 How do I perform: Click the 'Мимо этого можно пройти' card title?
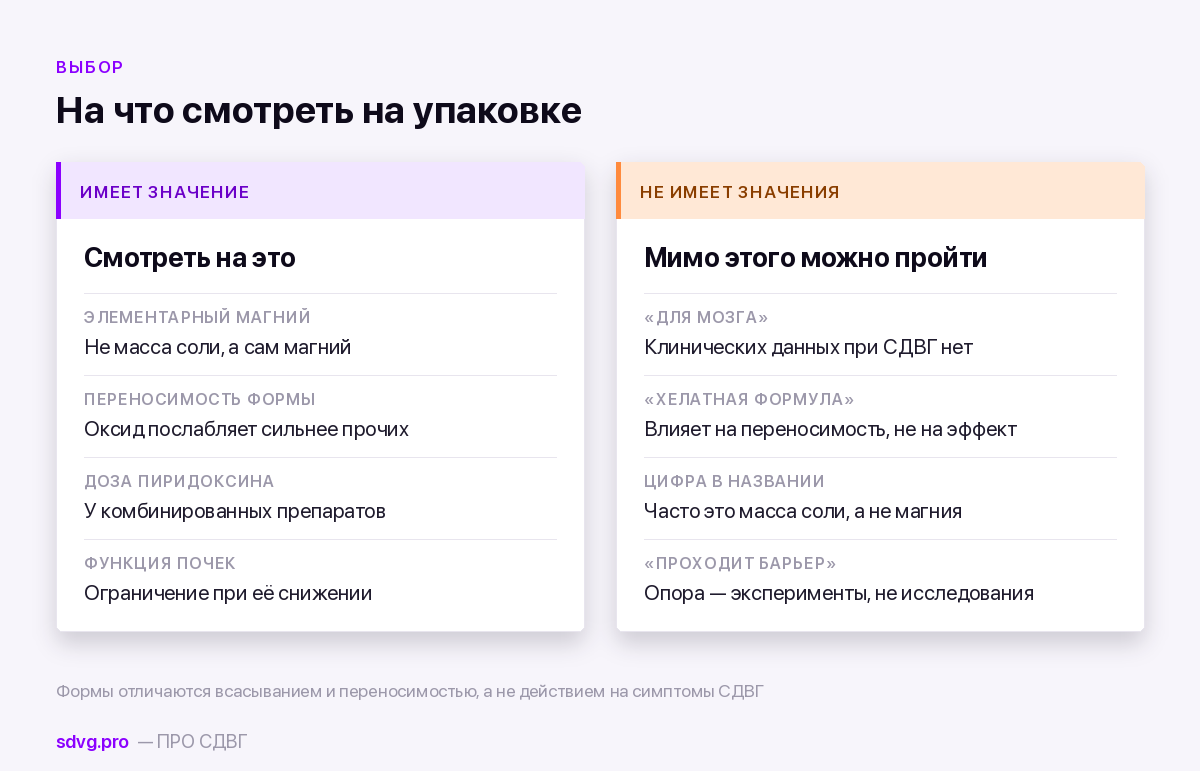point(815,258)
